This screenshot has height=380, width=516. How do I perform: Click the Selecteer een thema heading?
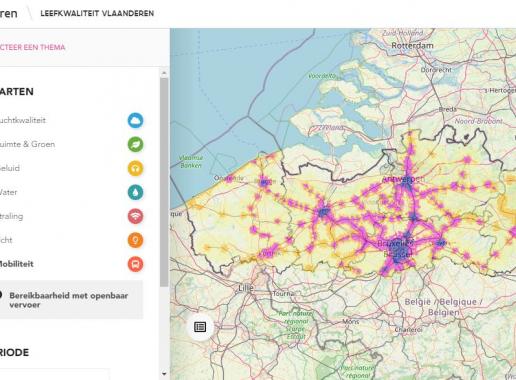pyautogui.click(x=32, y=47)
